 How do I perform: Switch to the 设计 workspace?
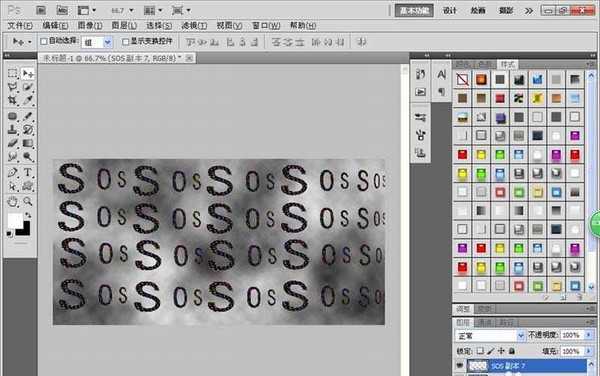tap(450, 11)
